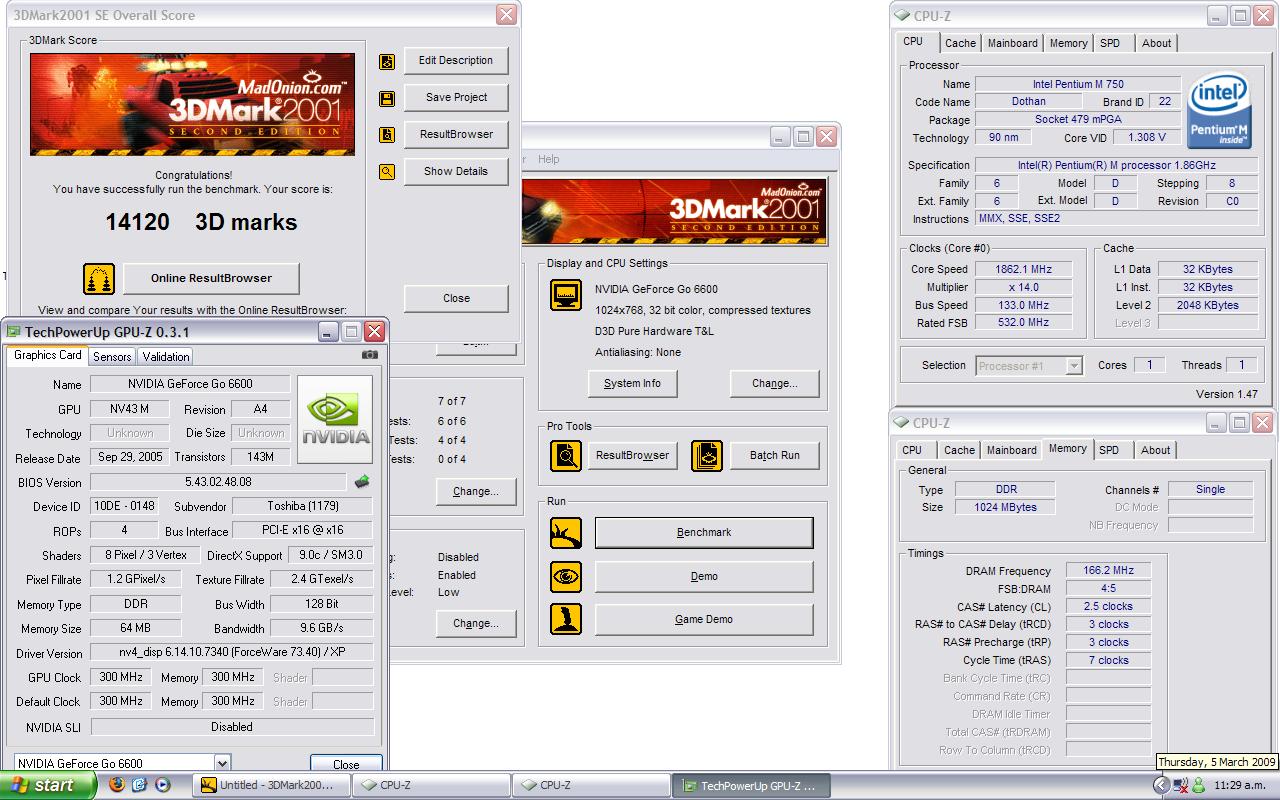Click the Game Demo joystick icon
This screenshot has height=800, width=1280.
(x=566, y=619)
